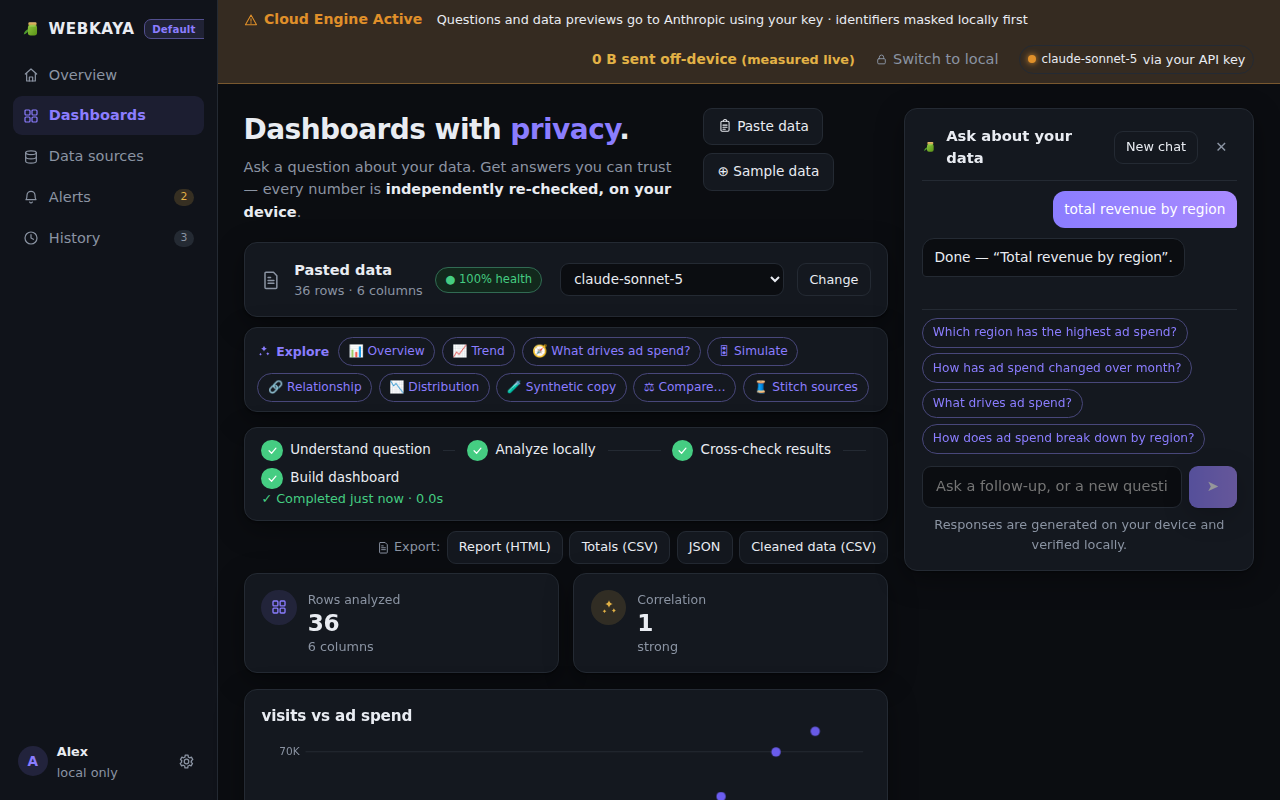
Task: Click the Rows analyzed card icon
Action: click(279, 607)
